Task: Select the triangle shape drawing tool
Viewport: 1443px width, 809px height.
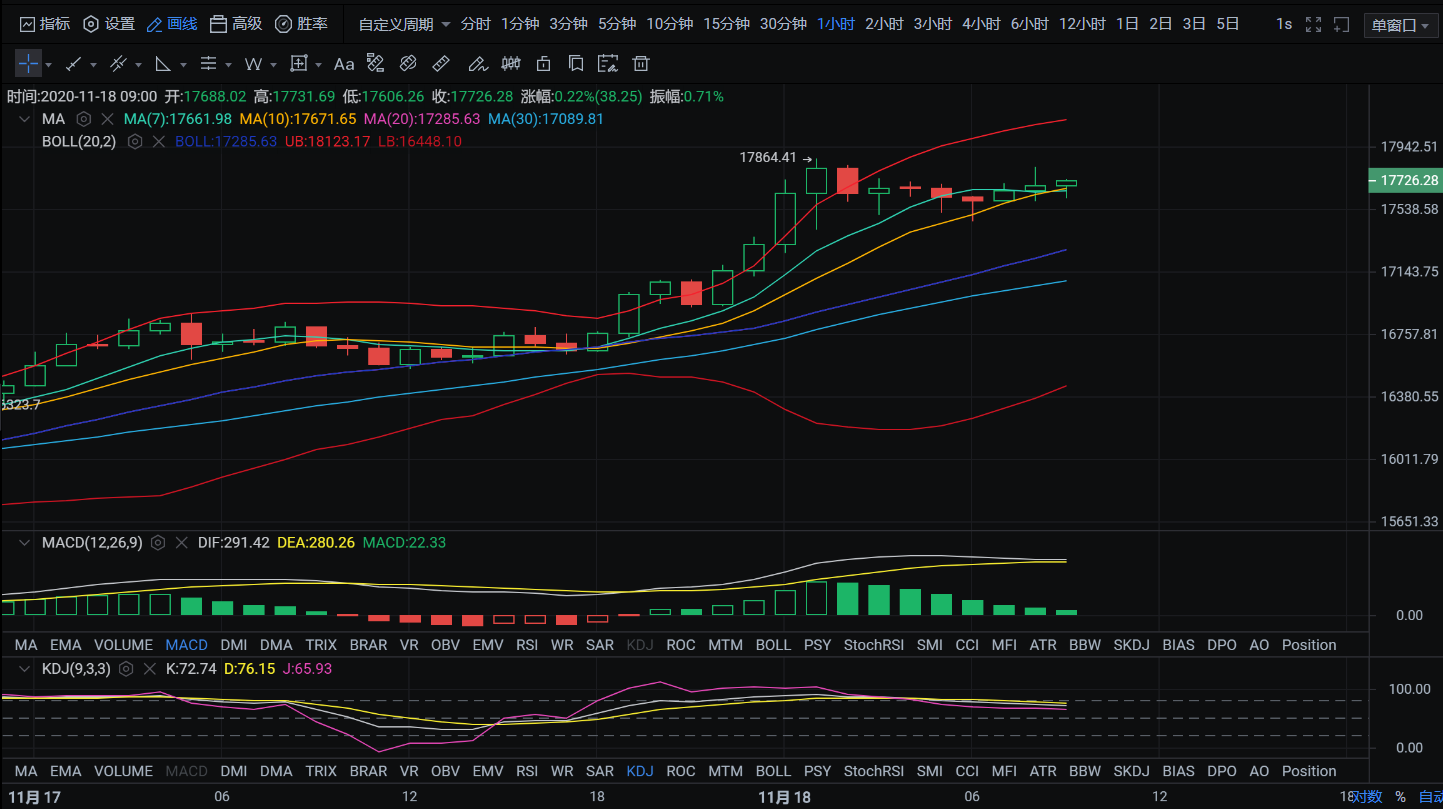Action: [162, 64]
